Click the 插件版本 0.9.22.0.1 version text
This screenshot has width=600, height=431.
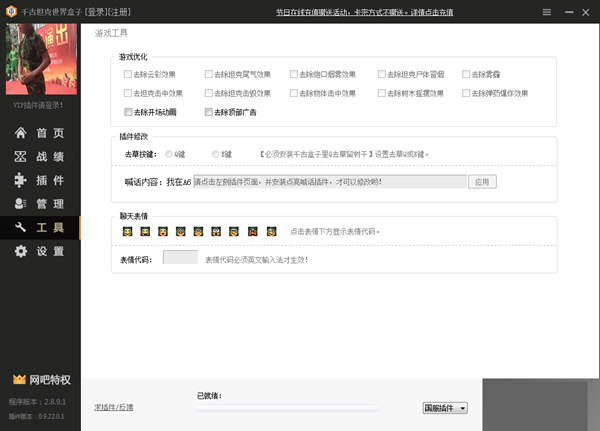click(36, 416)
